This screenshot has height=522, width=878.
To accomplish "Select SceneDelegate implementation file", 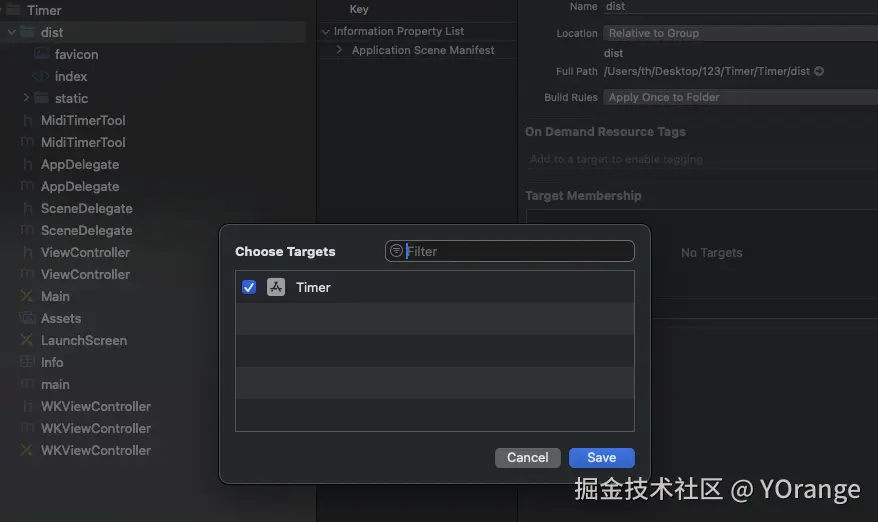I will click(86, 230).
